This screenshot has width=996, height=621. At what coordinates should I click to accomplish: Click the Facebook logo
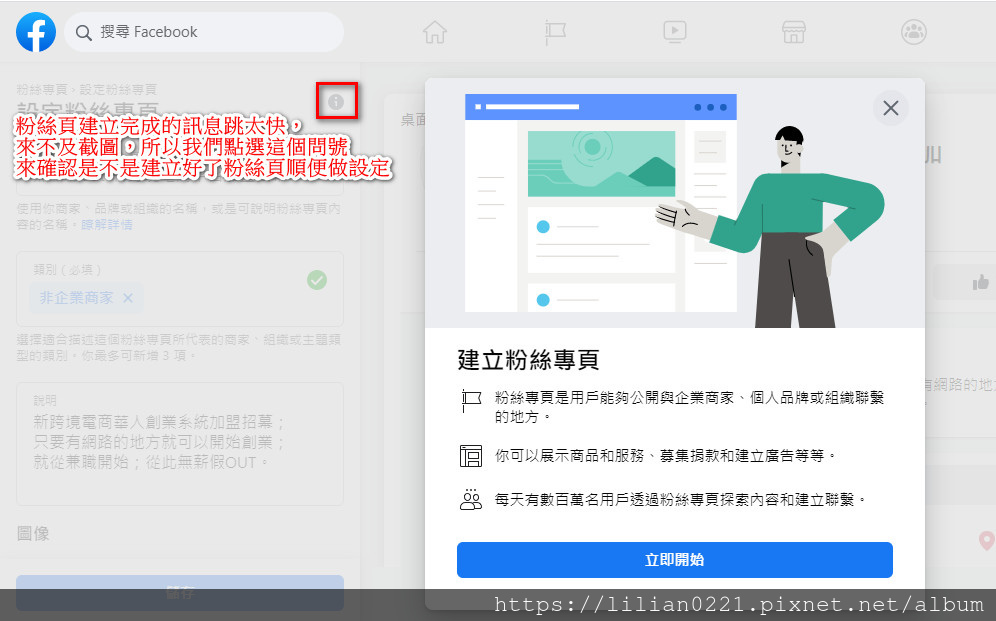pyautogui.click(x=36, y=32)
